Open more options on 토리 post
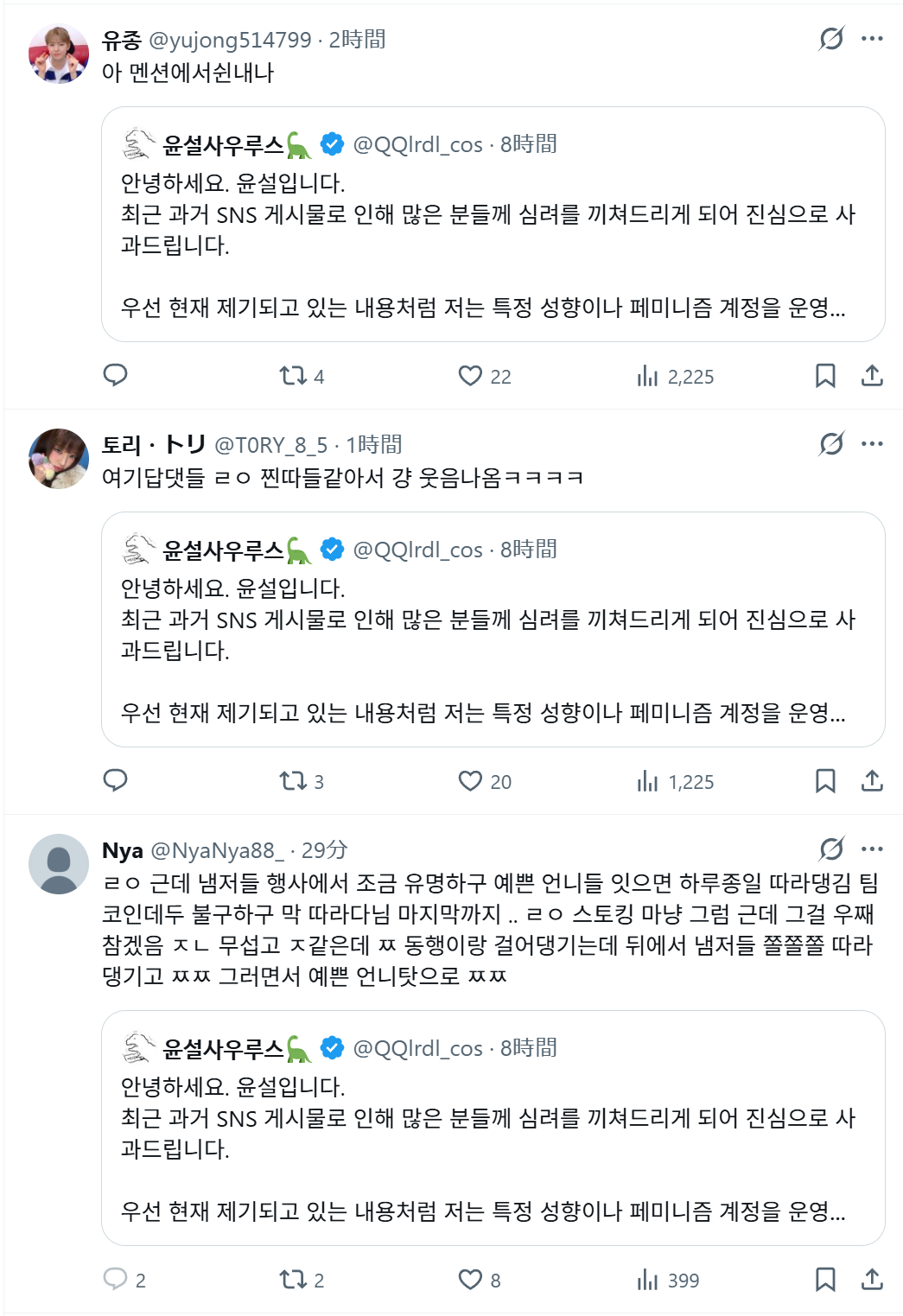 pos(872,443)
